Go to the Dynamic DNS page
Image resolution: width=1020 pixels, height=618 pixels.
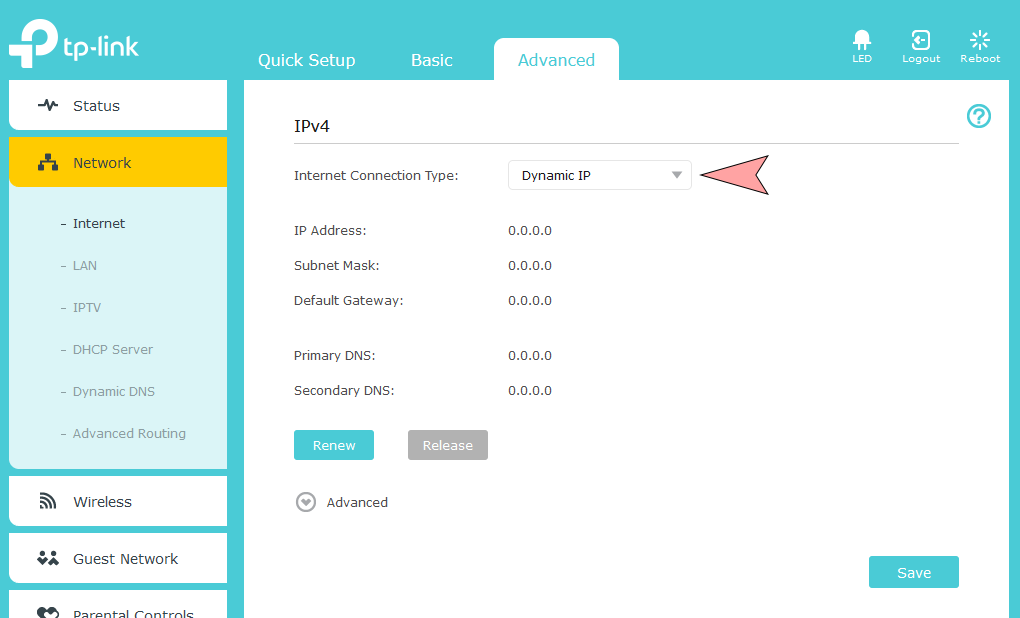pyautogui.click(x=113, y=392)
